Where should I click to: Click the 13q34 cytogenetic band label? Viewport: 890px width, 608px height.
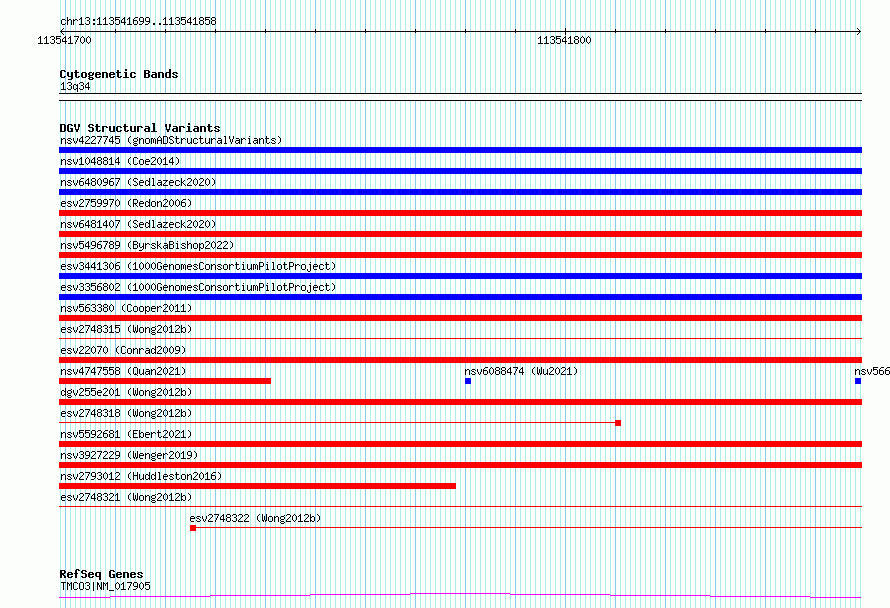pos(75,86)
